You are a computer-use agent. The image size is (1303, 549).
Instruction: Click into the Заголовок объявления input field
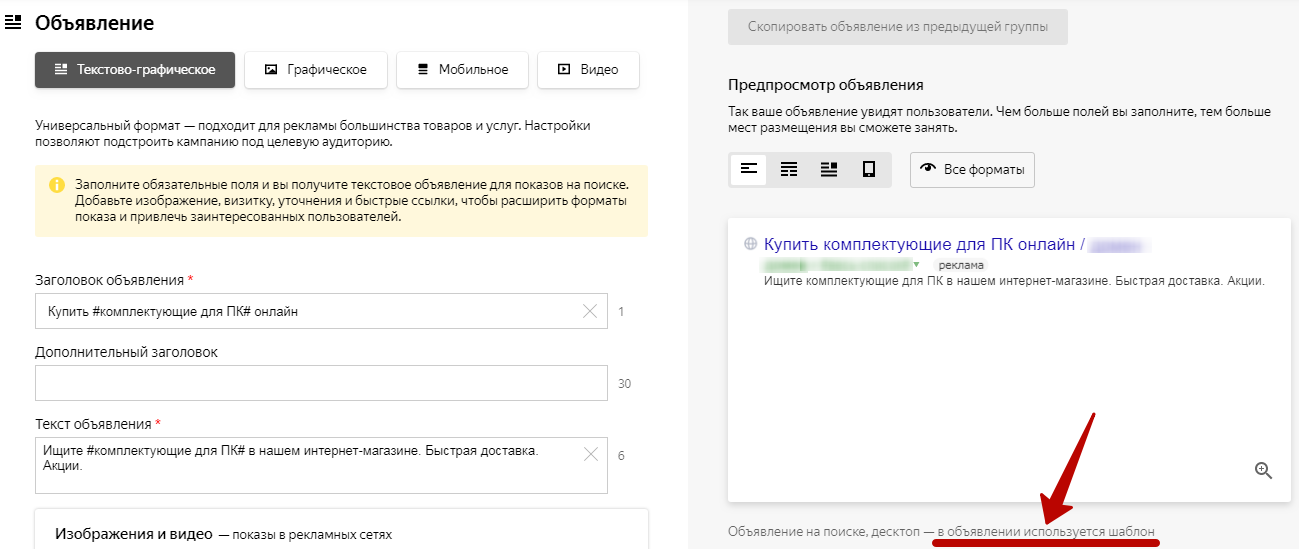(300, 311)
